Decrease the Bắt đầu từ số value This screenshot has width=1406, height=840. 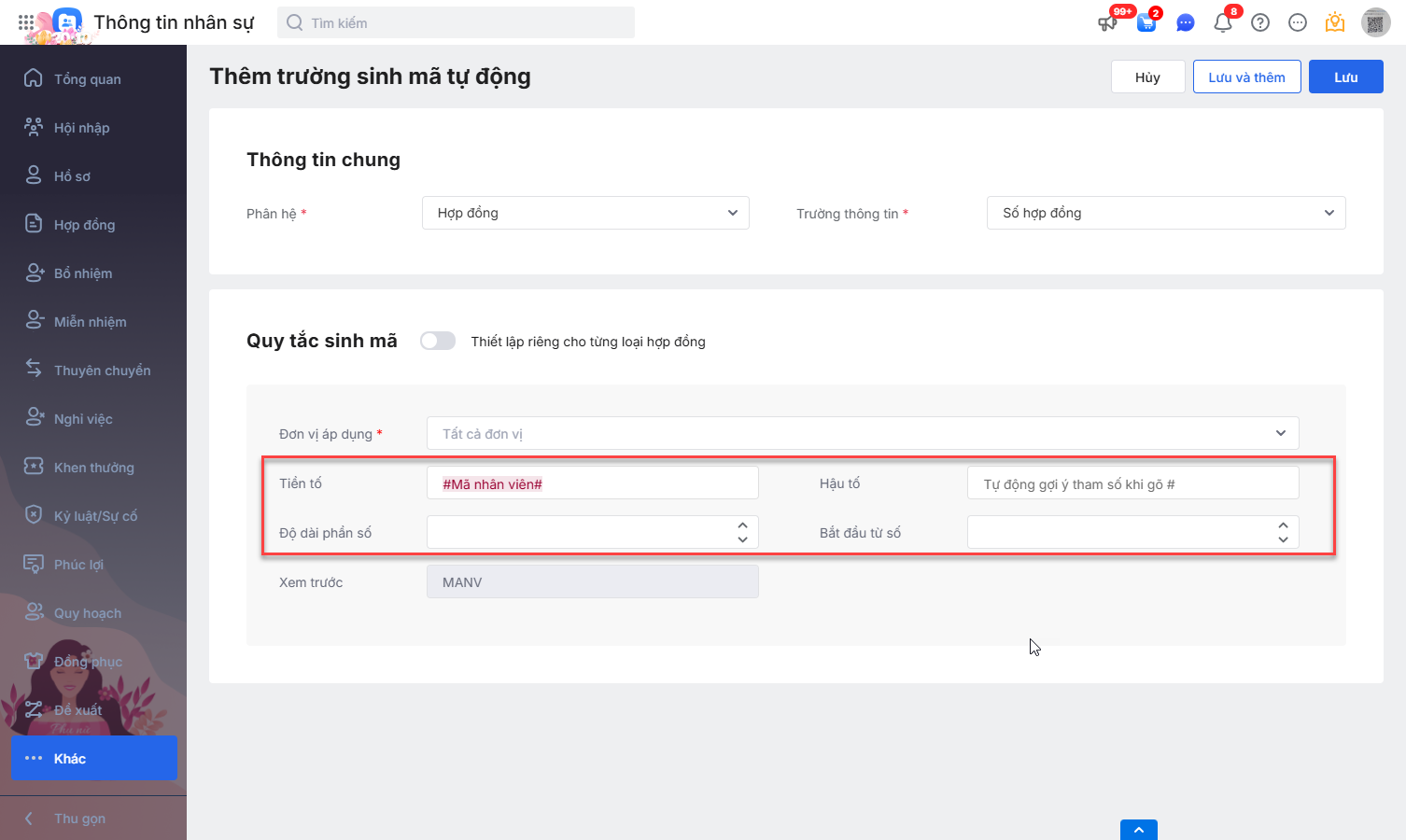[x=1283, y=539]
